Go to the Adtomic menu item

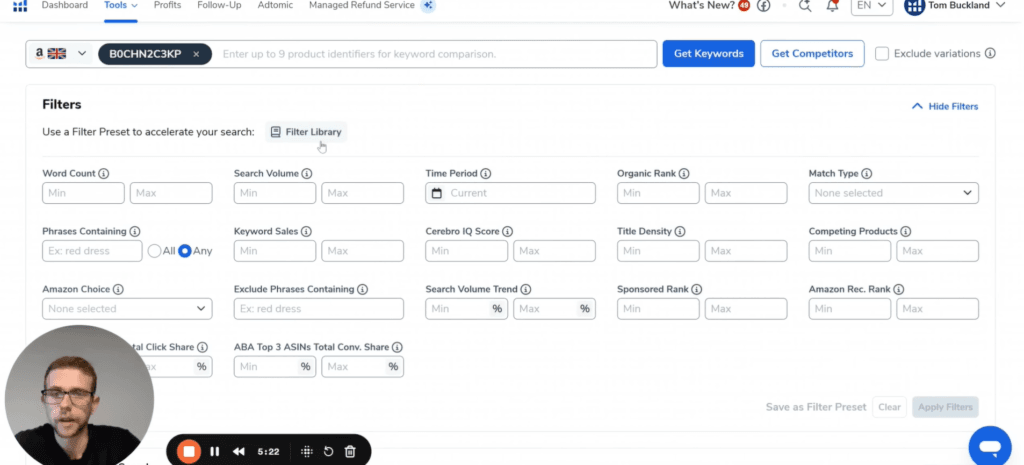point(275,5)
